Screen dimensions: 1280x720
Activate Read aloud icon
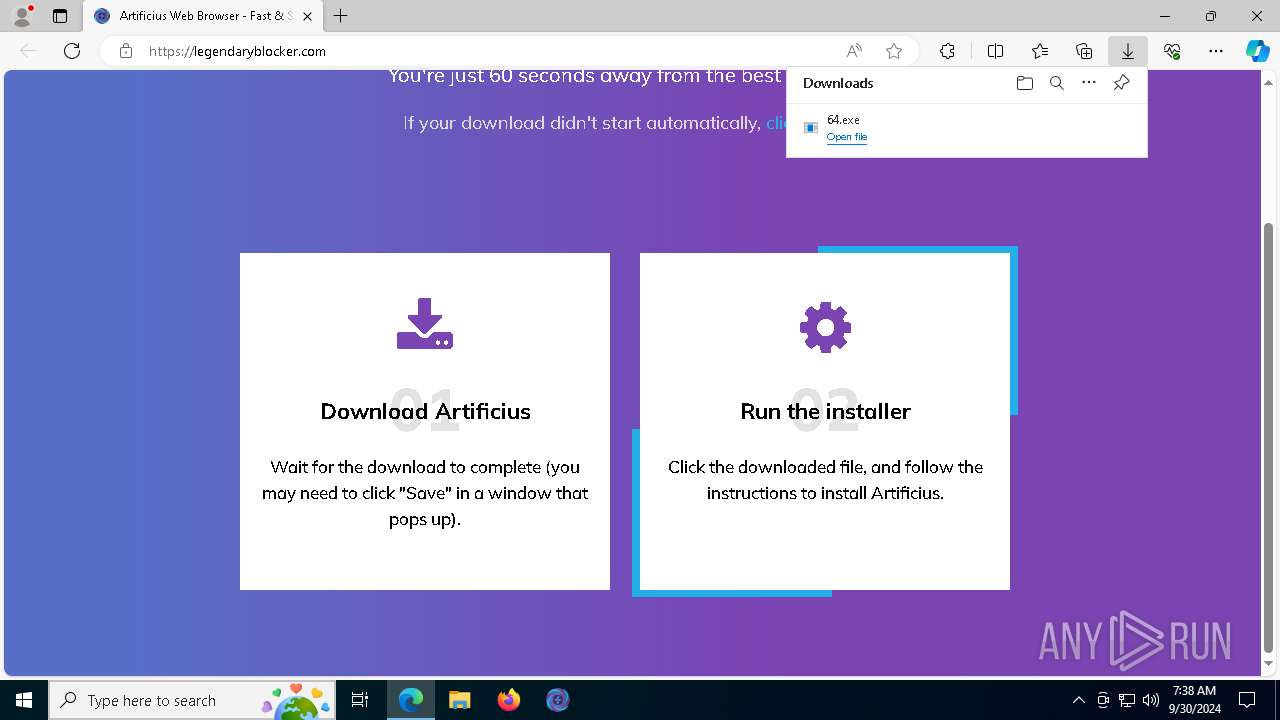854,51
